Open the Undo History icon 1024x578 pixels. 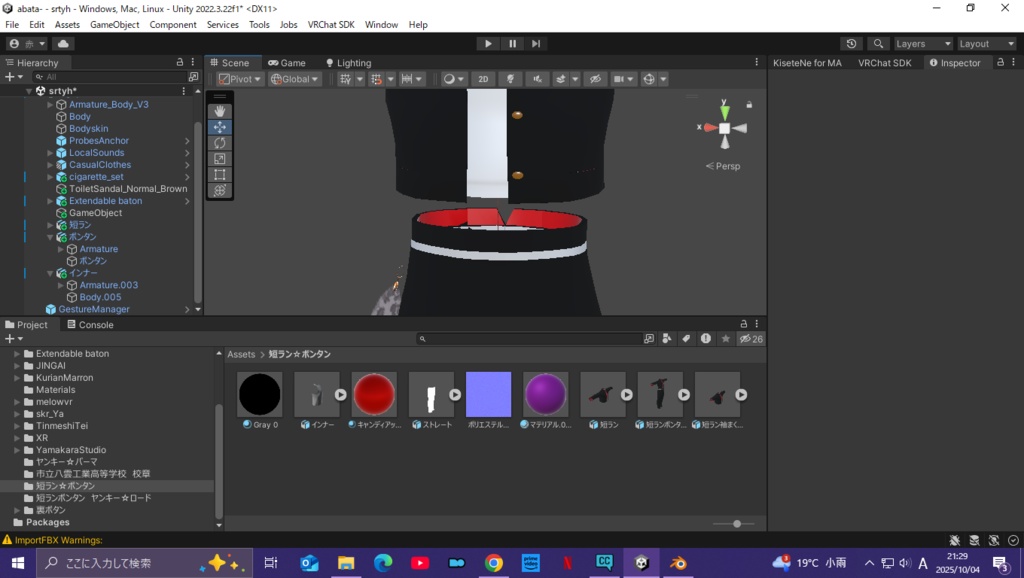tap(851, 44)
